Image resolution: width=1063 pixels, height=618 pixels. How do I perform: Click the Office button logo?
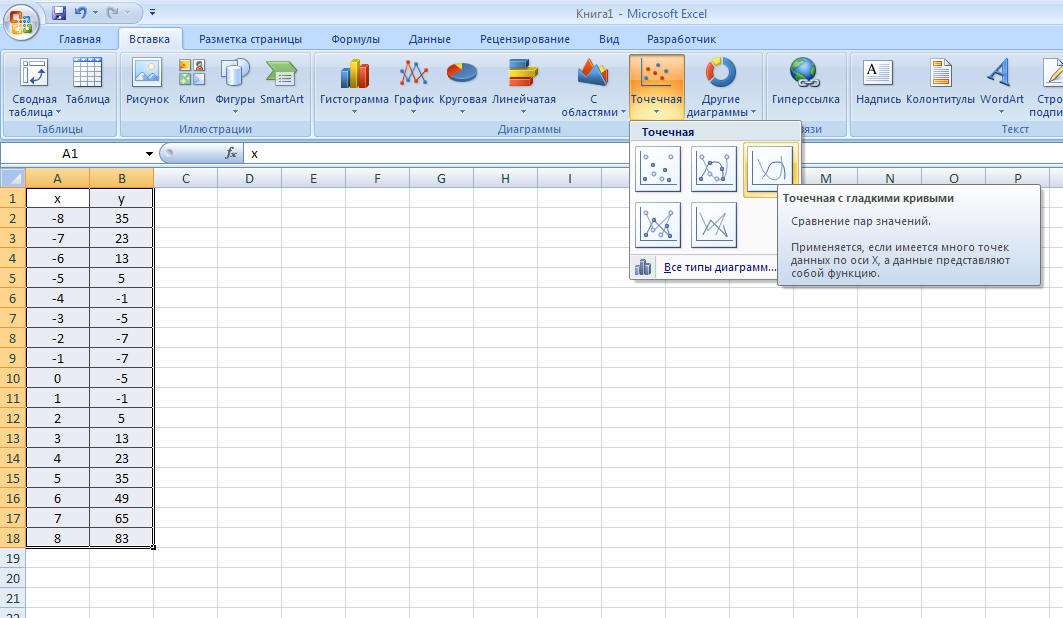tap(22, 20)
